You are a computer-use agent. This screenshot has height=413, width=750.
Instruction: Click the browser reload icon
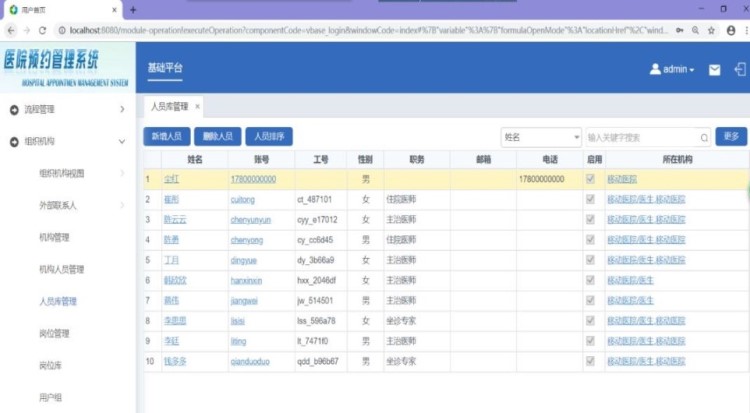tap(45, 30)
